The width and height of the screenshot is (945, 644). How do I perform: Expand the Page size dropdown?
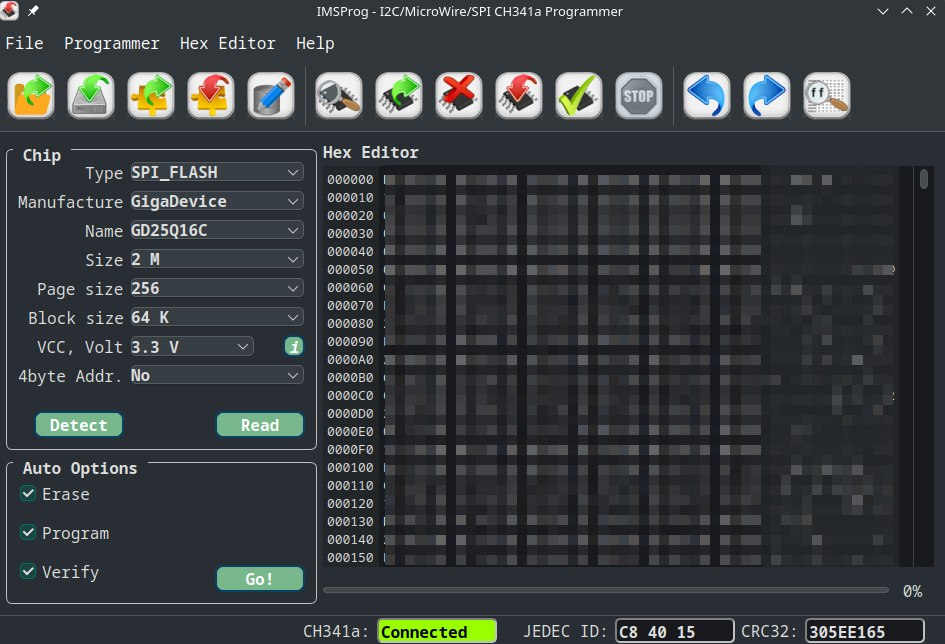[x=217, y=288]
